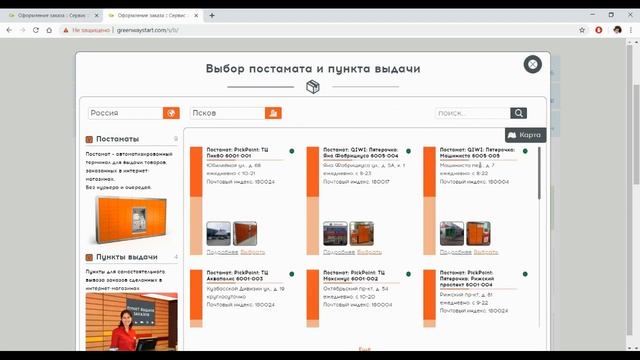
Task: Bookmark this page with the star
Action: coord(582,30)
